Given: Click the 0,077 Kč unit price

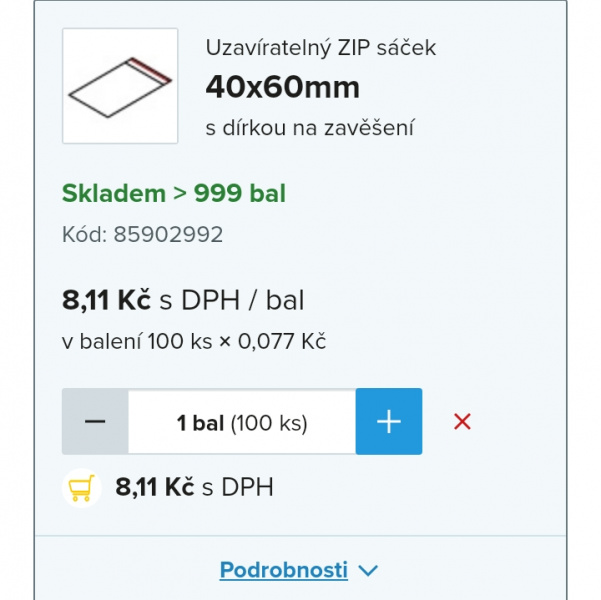Looking at the screenshot, I should pyautogui.click(x=282, y=341).
